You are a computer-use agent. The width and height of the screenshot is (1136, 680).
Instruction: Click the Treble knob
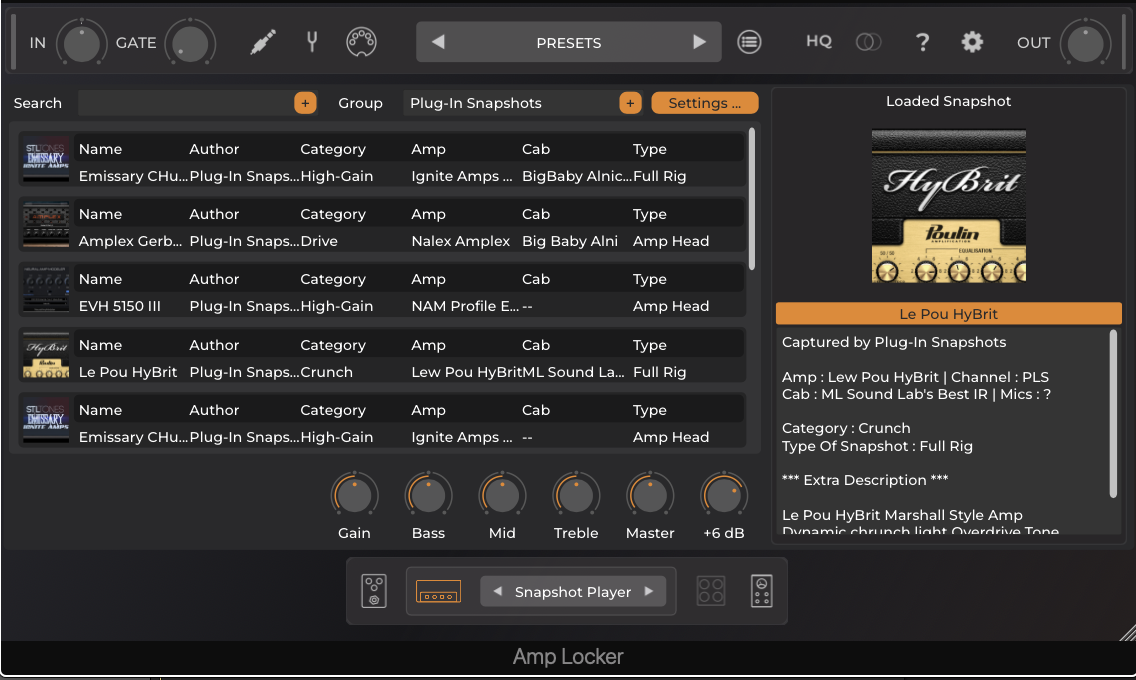click(x=576, y=495)
